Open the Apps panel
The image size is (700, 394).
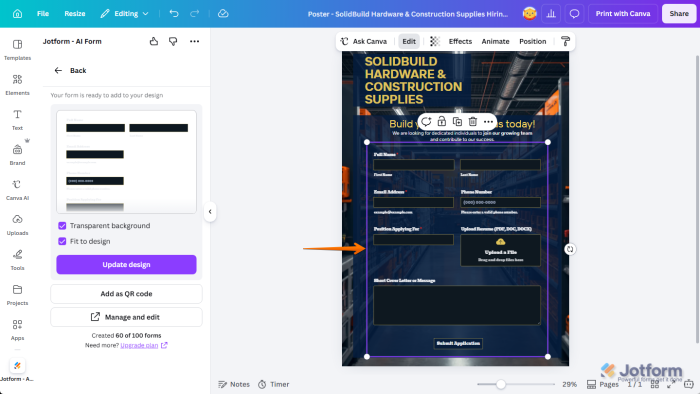pos(17,330)
